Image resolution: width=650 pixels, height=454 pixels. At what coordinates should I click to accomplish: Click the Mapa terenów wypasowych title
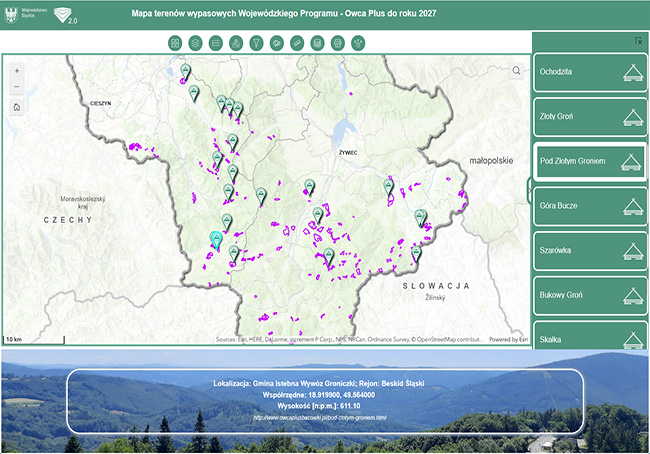click(284, 13)
